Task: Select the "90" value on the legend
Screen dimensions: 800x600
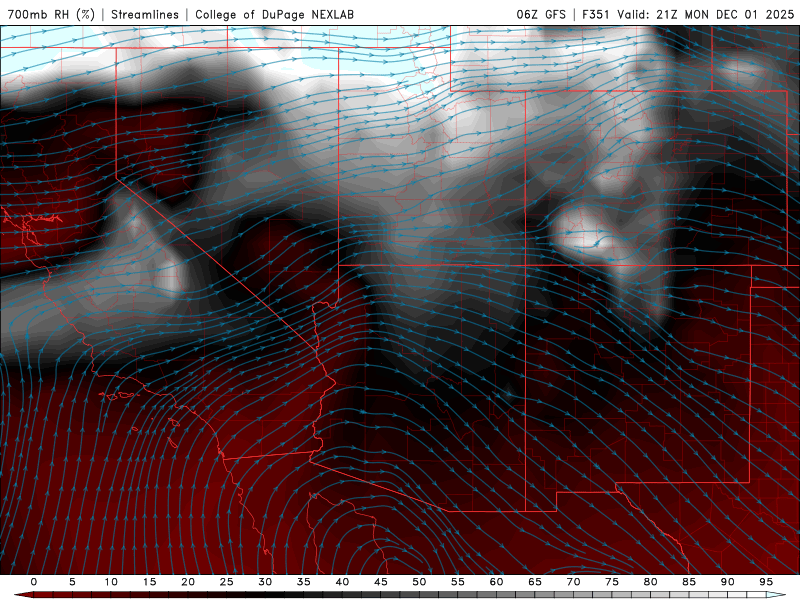Action: pos(727,582)
